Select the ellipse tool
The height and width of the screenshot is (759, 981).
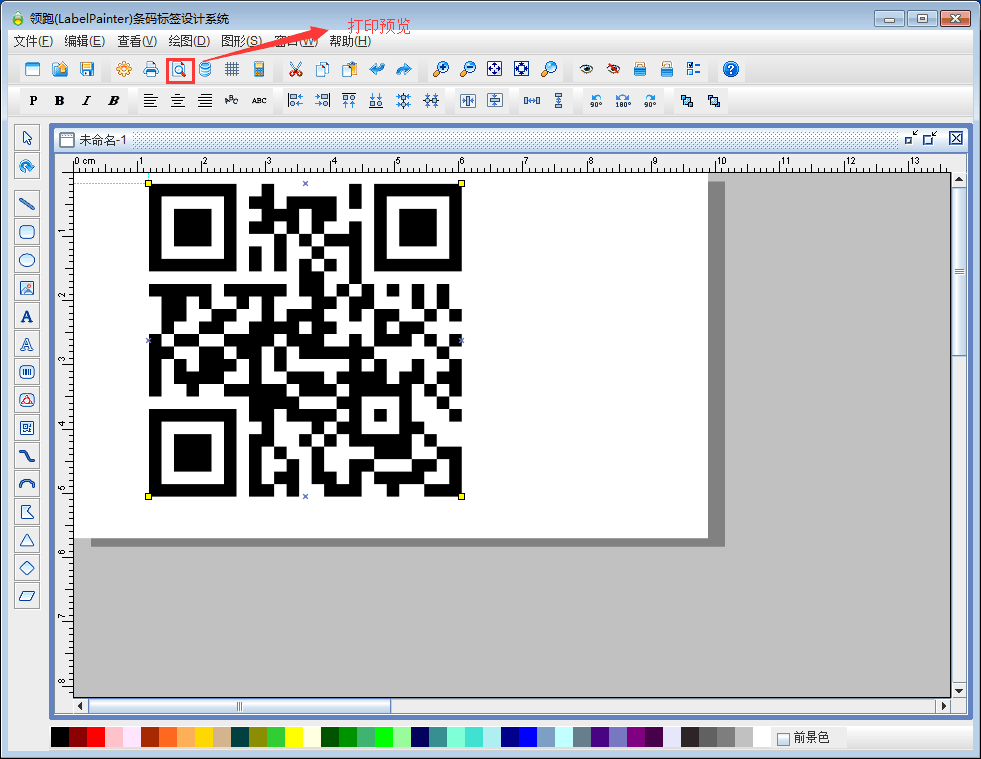[x=27, y=260]
